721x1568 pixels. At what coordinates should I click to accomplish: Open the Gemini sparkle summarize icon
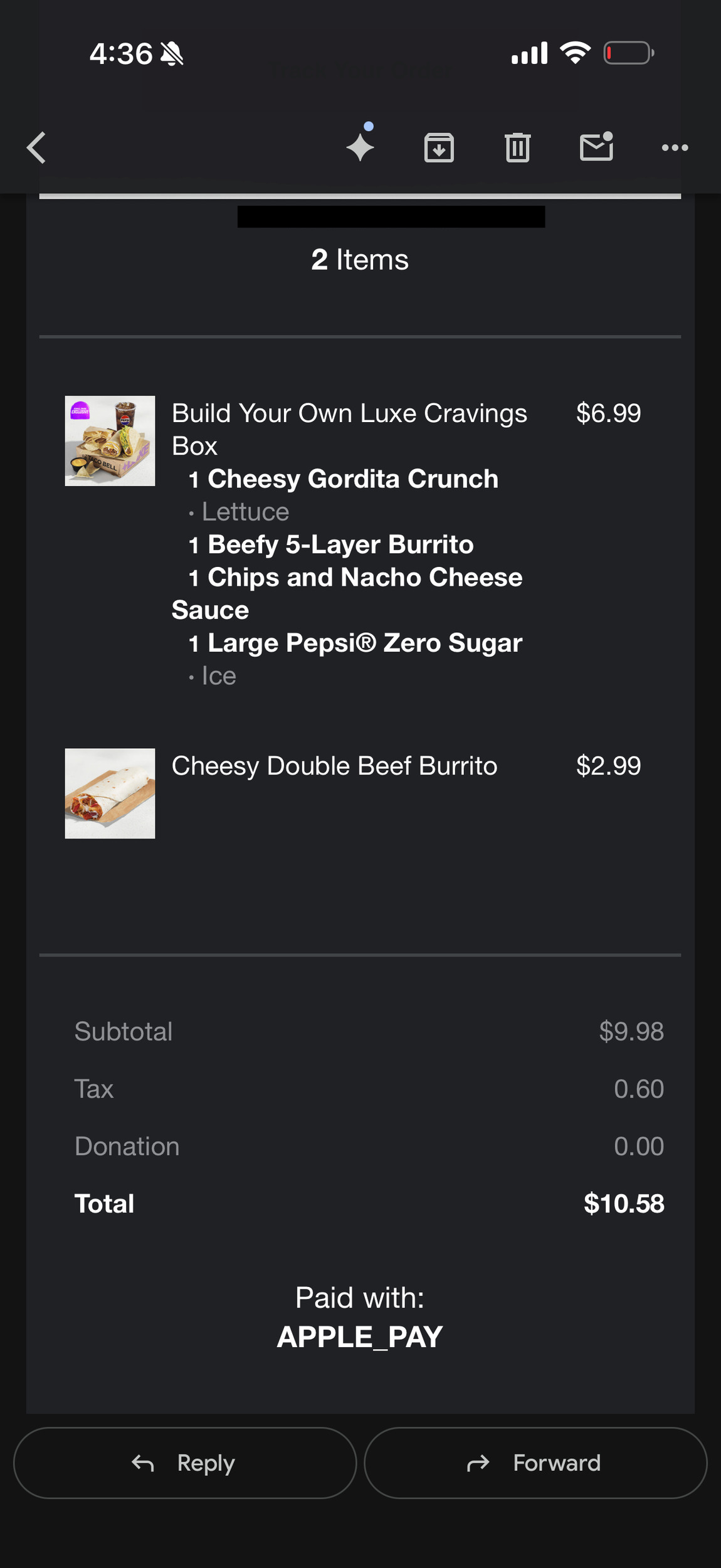click(x=360, y=147)
